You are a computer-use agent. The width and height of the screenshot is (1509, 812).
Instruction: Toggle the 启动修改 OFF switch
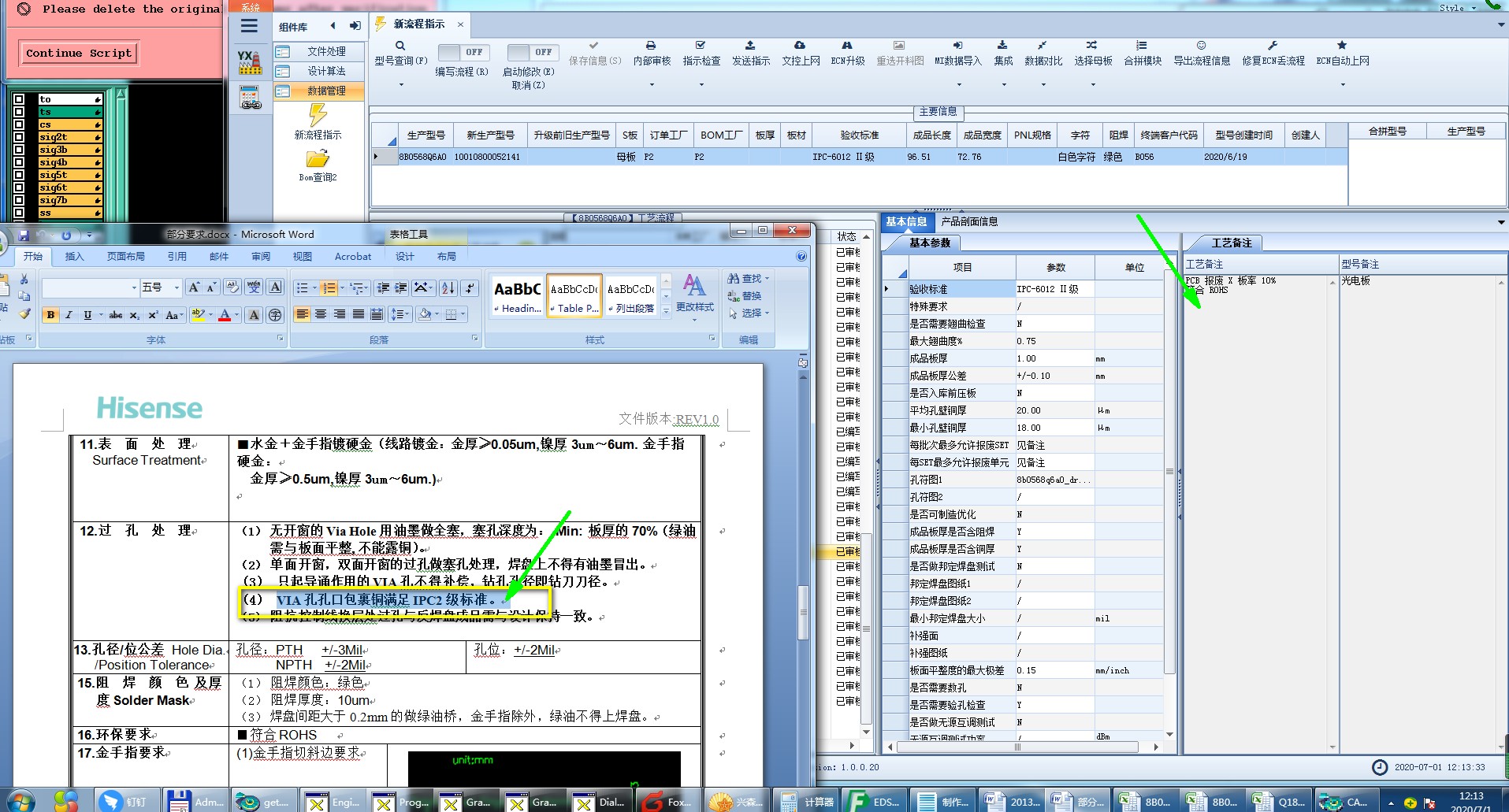coord(532,53)
